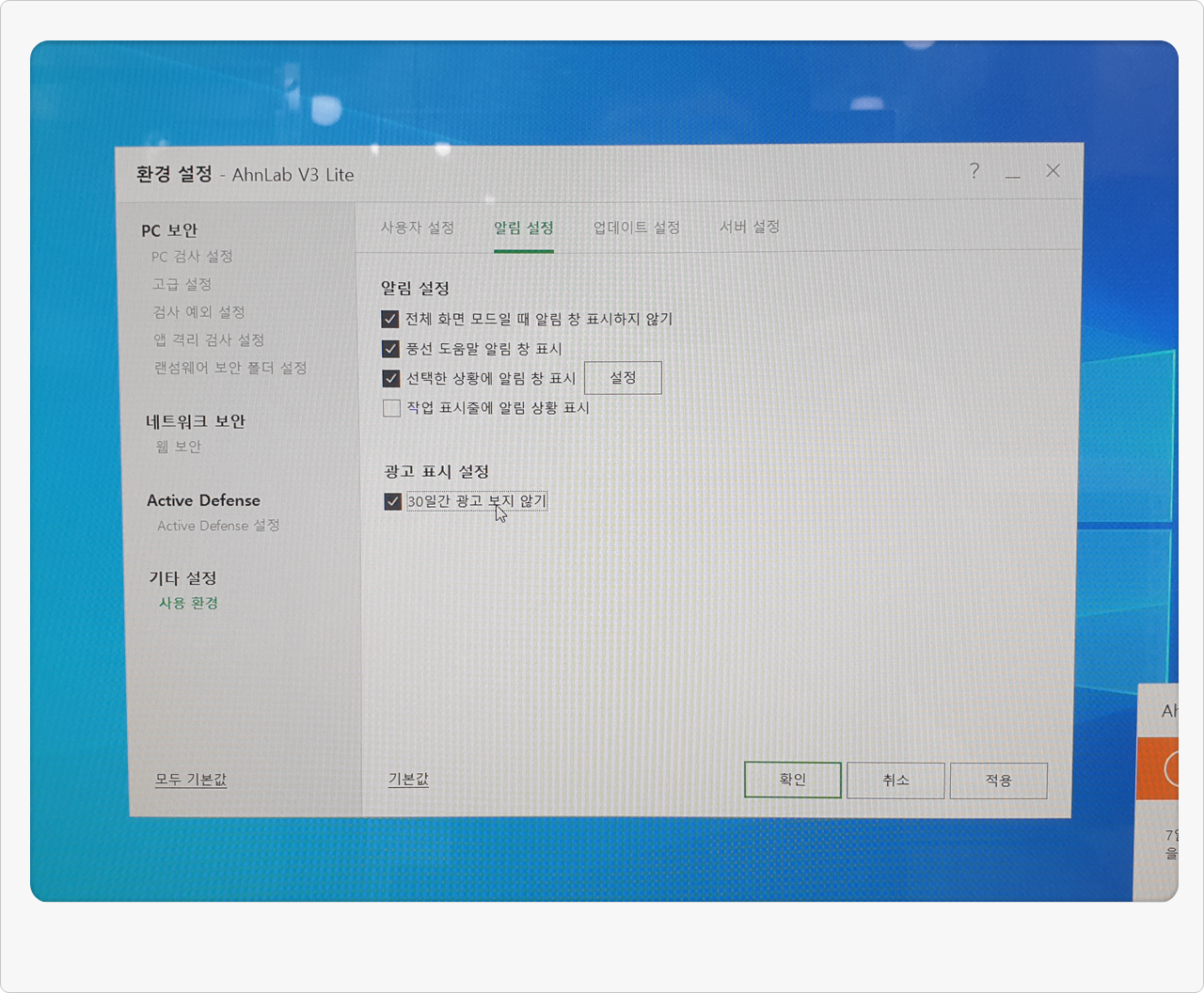Image resolution: width=1204 pixels, height=993 pixels.
Task: Cancel changes with 취소 button
Action: (x=895, y=780)
